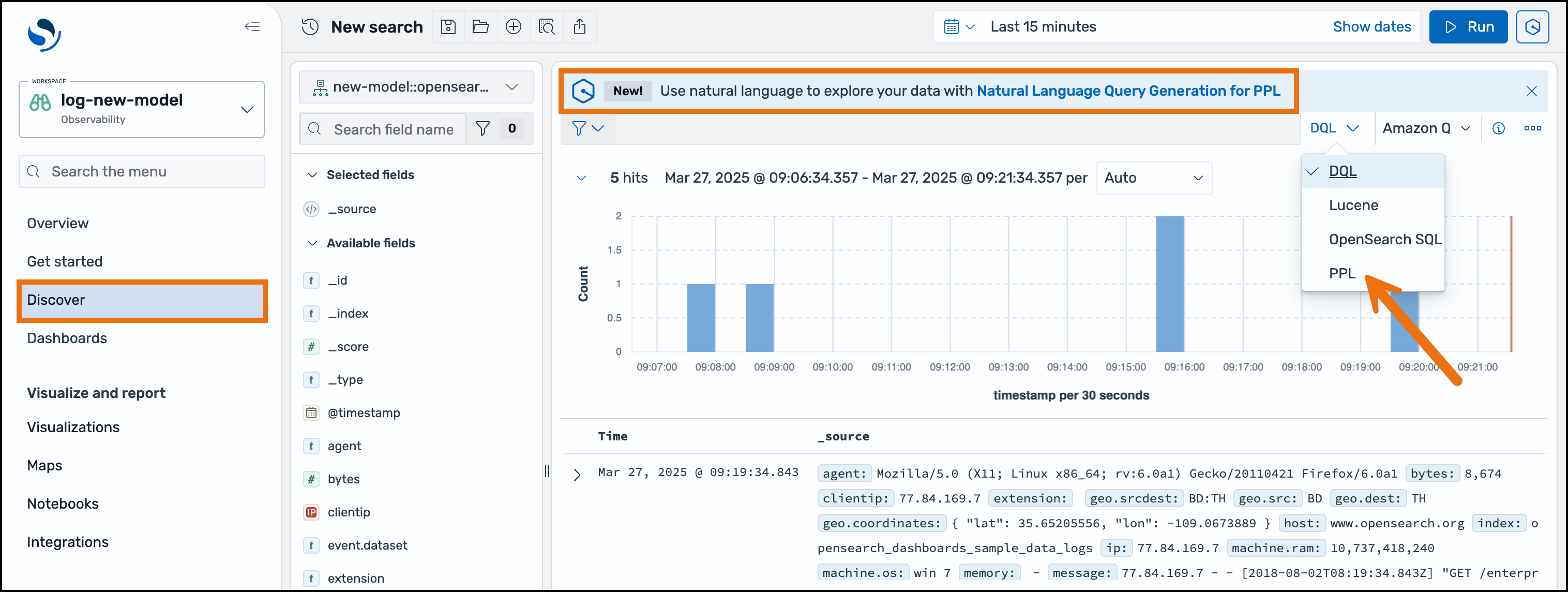Click the New search plus icon
This screenshot has width=1568, height=592.
tap(513, 27)
